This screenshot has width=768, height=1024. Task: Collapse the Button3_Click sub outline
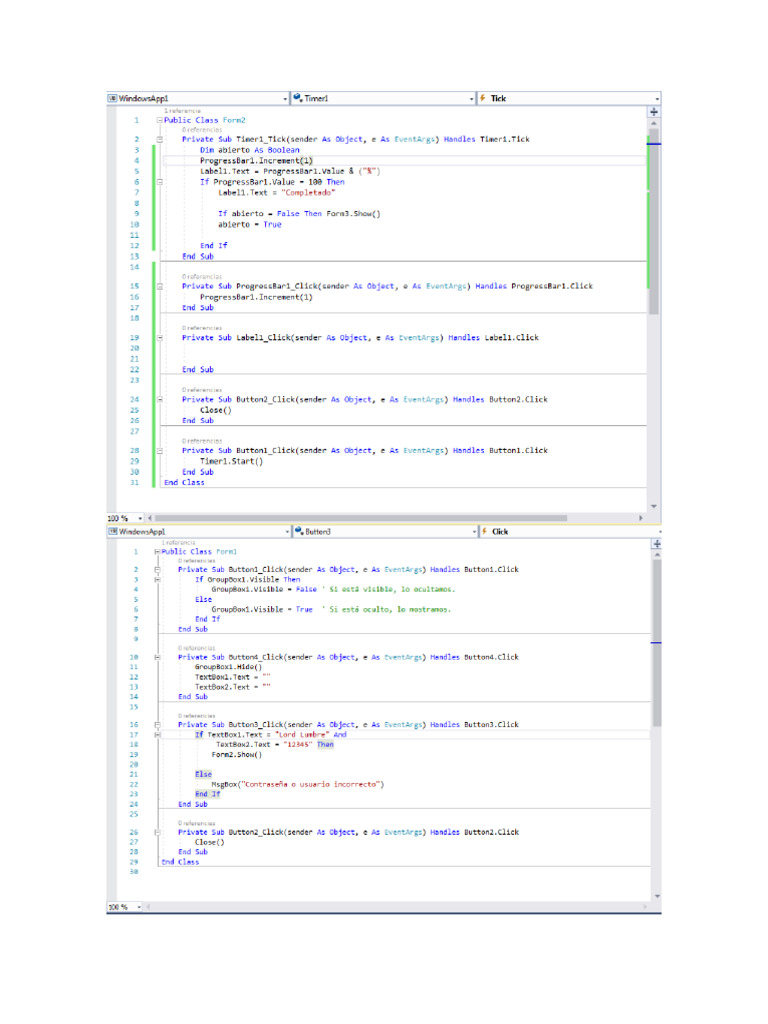tap(157, 724)
